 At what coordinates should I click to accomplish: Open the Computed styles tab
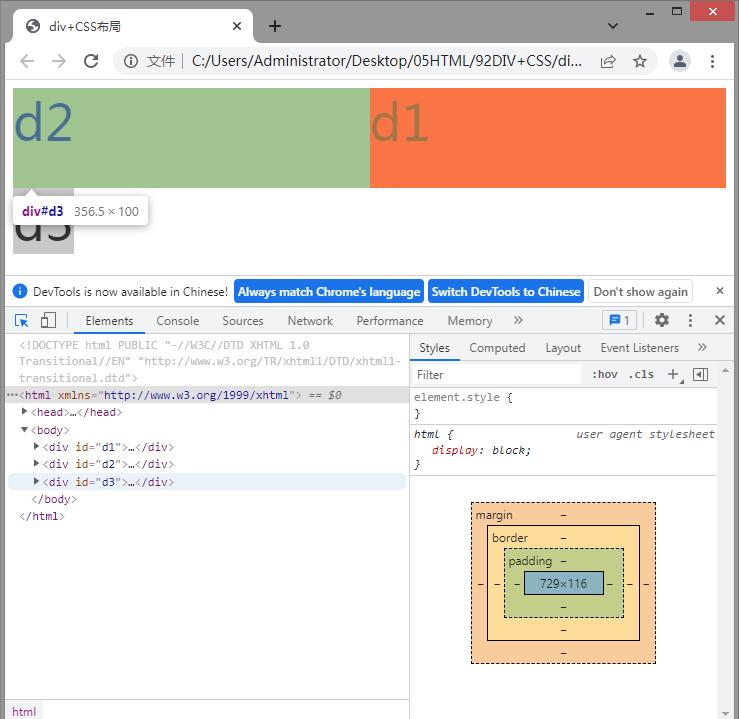497,348
